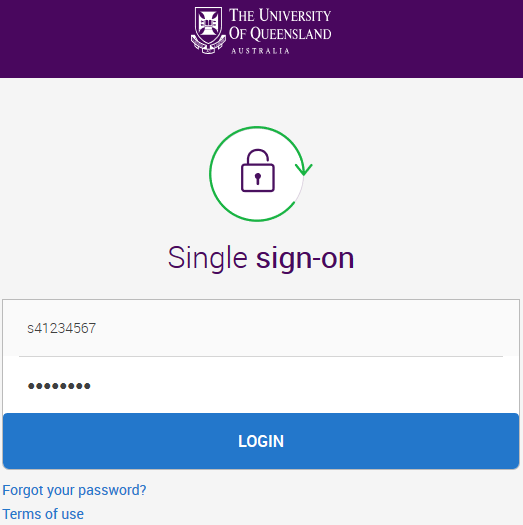The image size is (523, 525).
Task: Click the bold 'sign-on' heading text
Action: point(305,258)
